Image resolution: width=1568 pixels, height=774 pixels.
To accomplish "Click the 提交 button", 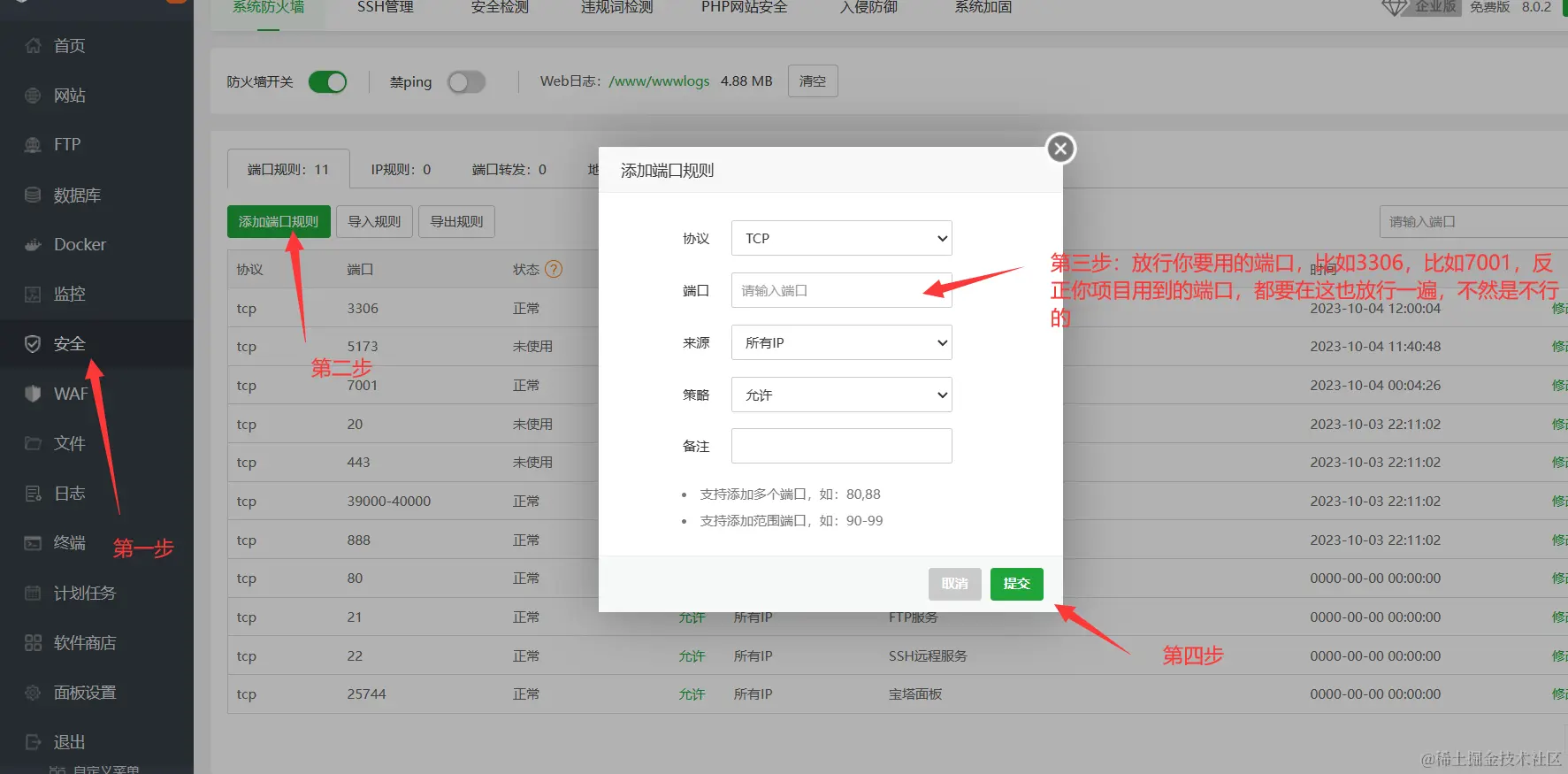I will coord(1017,584).
